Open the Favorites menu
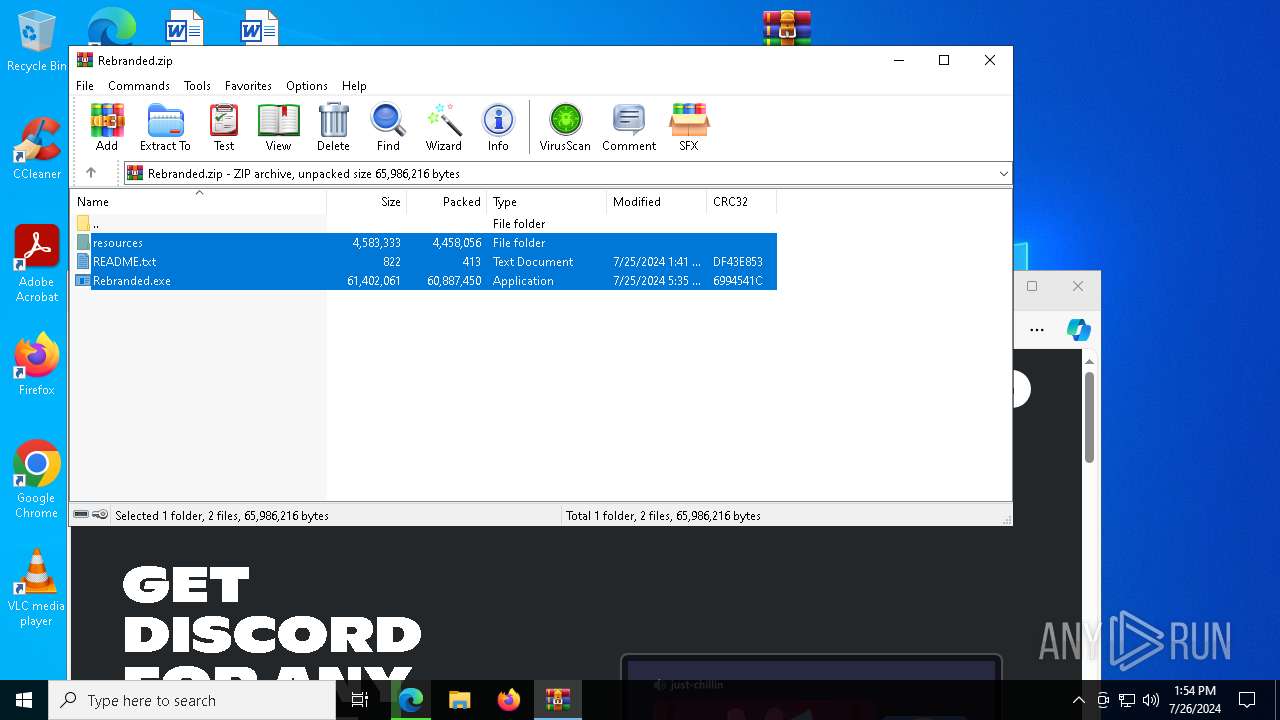This screenshot has height=720, width=1280. pos(248,86)
